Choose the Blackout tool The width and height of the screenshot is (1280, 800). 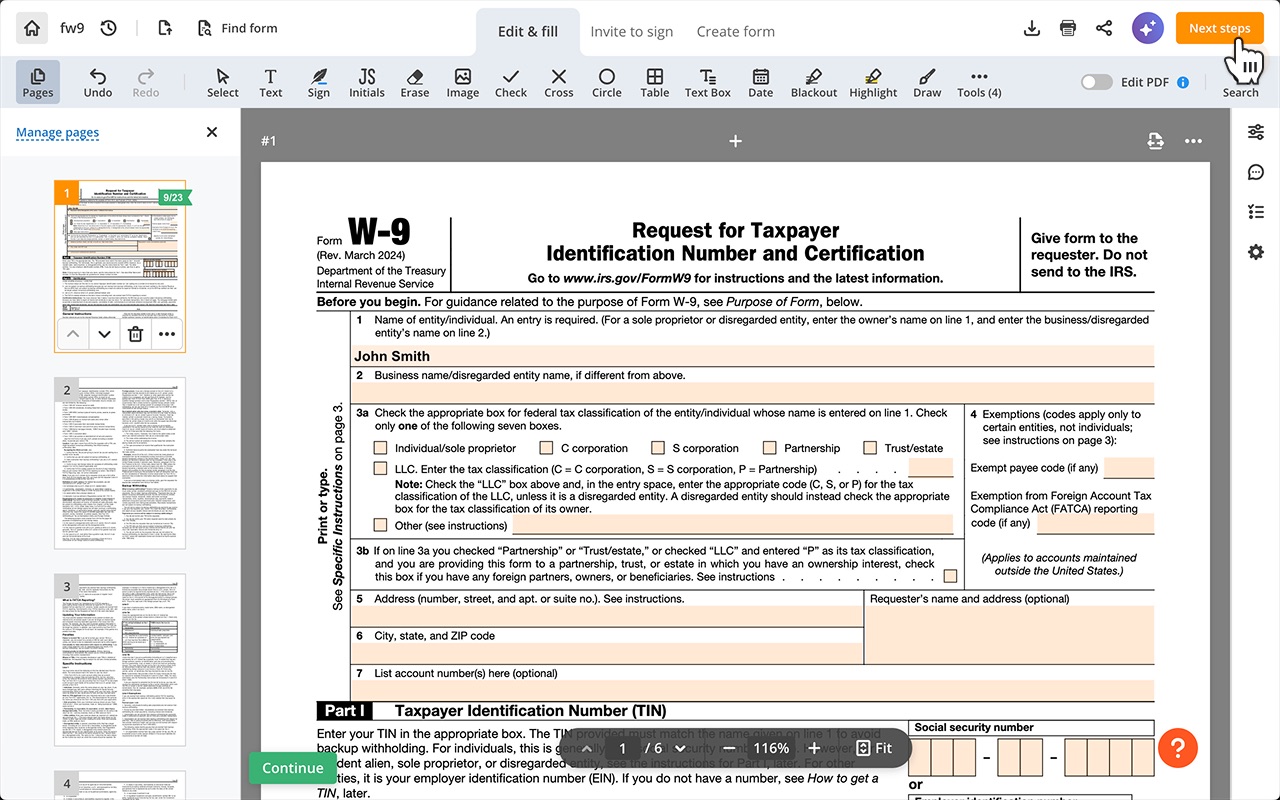[x=814, y=82]
